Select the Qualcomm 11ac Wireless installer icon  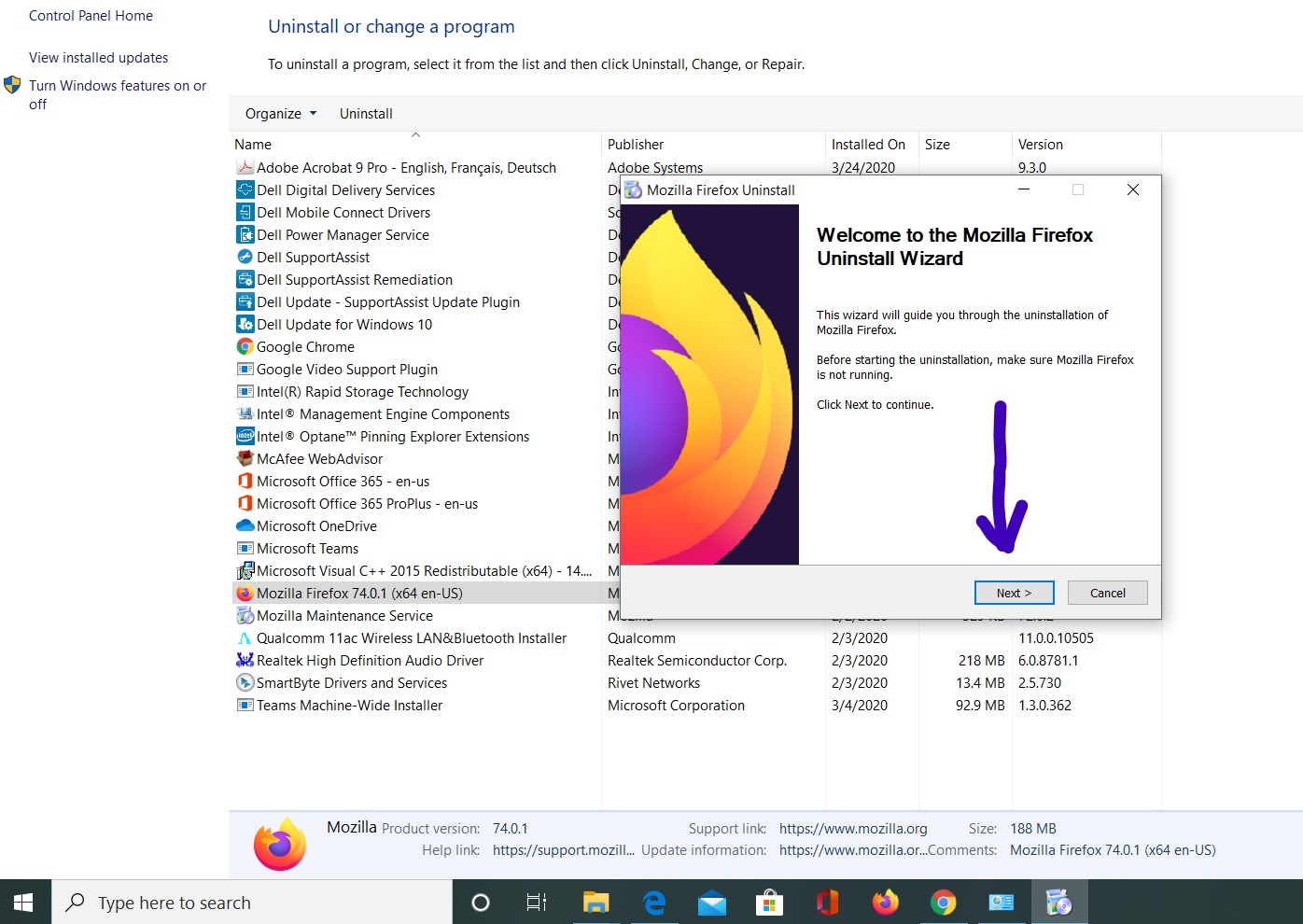(245, 637)
